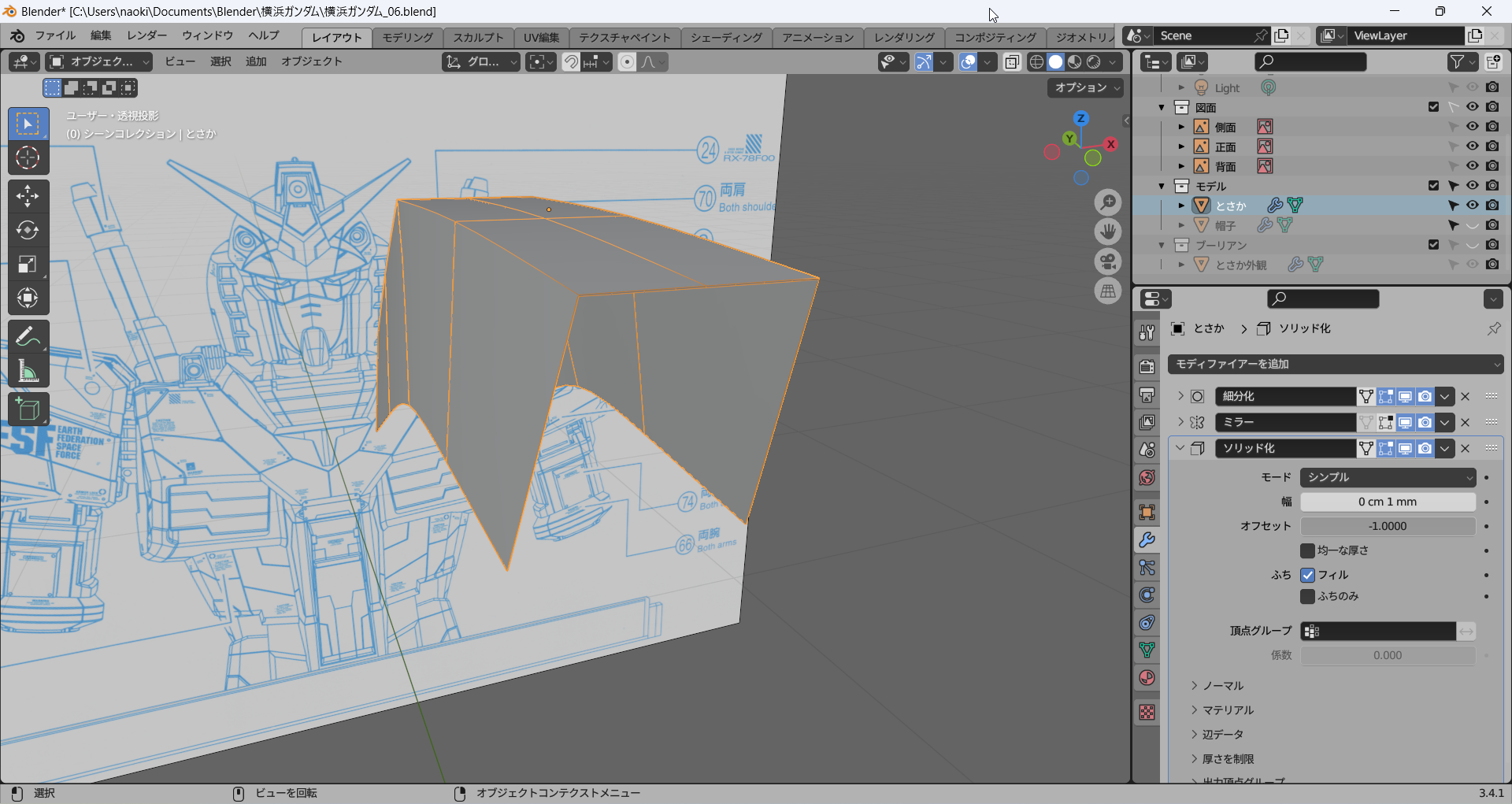Toggle camera view in viewport
The width and height of the screenshot is (1512, 804).
click(x=1108, y=261)
